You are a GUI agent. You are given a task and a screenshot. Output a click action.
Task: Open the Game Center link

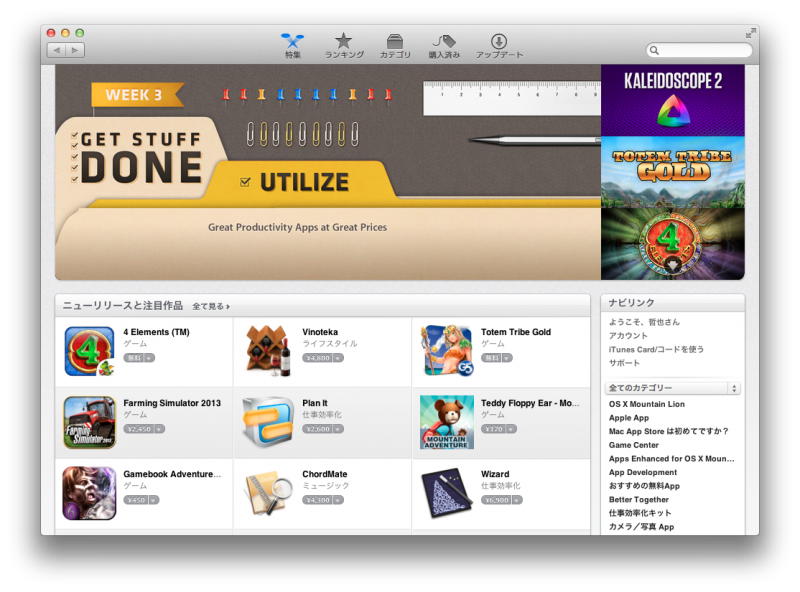pyautogui.click(x=633, y=445)
